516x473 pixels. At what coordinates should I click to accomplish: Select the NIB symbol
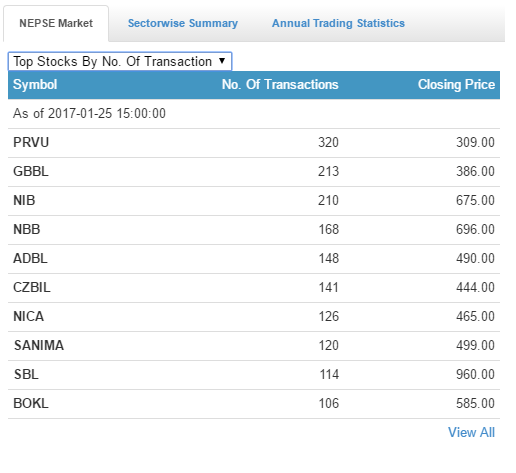click(x=24, y=201)
